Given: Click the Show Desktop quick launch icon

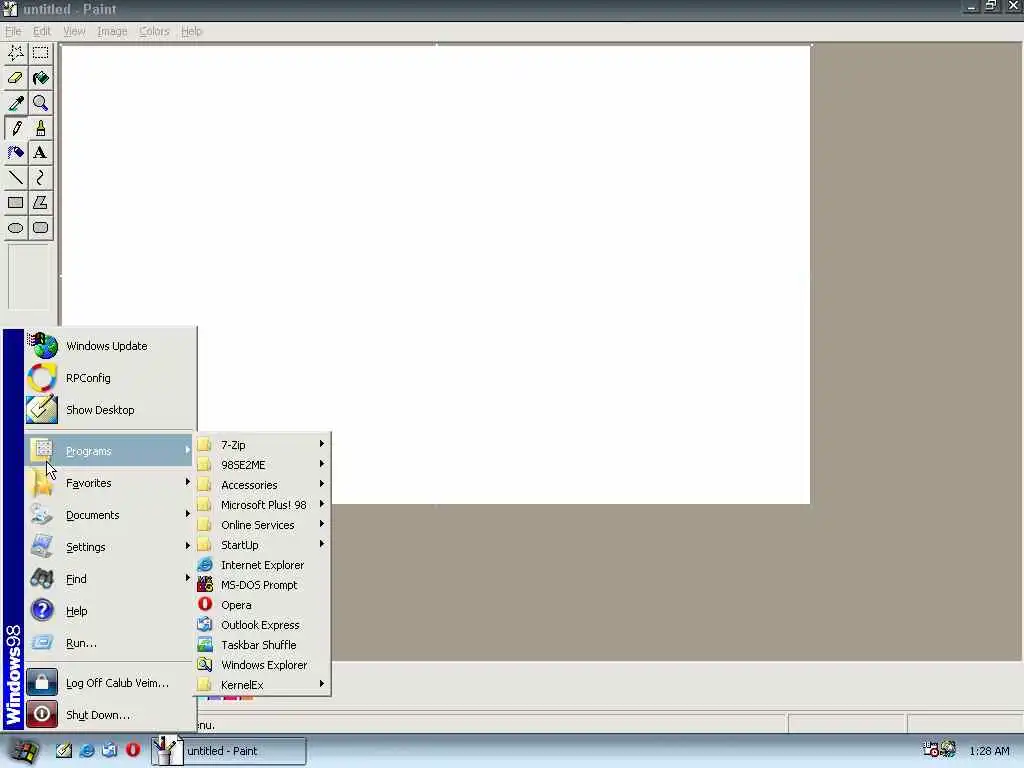Looking at the screenshot, I should (x=63, y=750).
